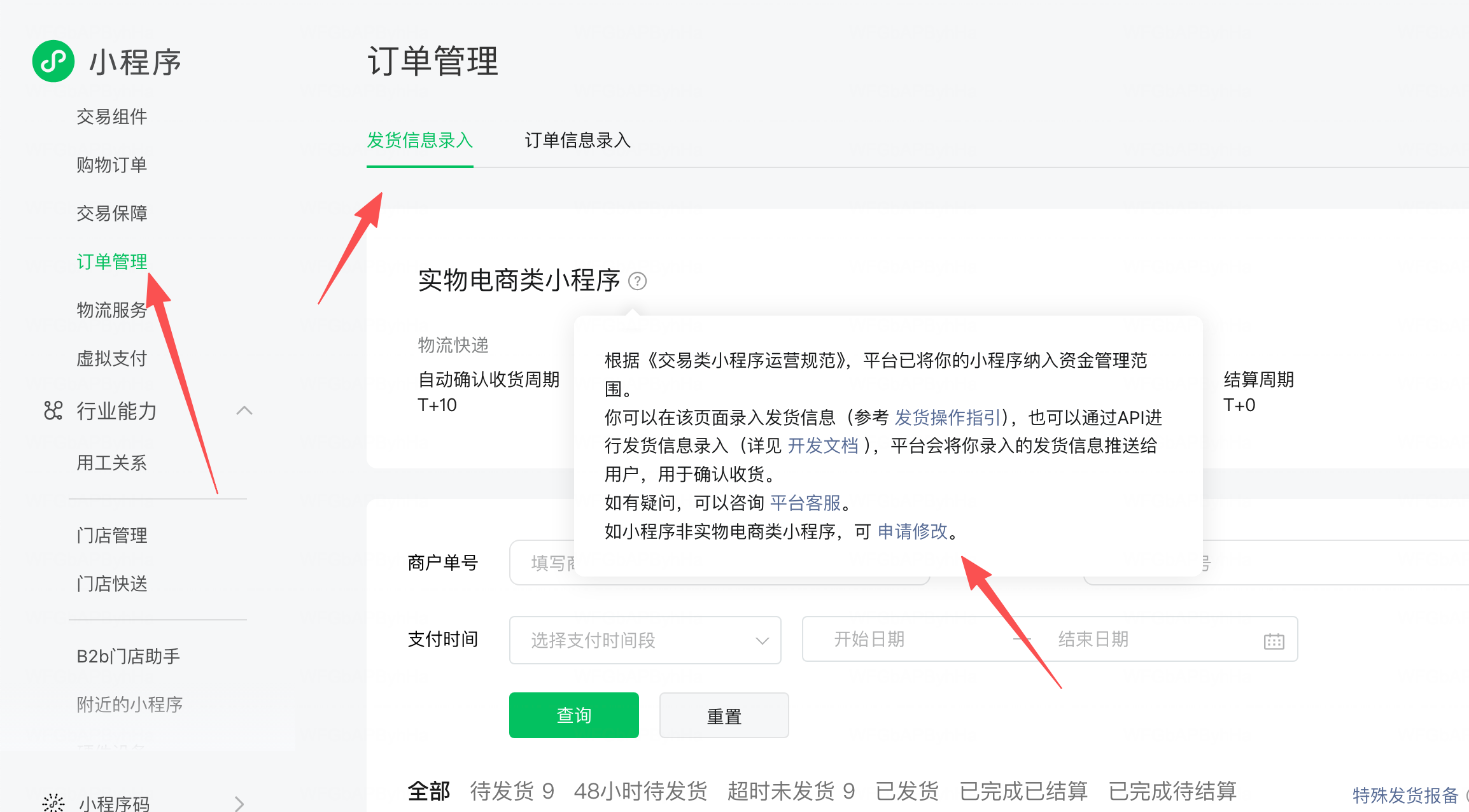This screenshot has width=1469, height=812.
Task: Open 物流服务 in the sidebar
Action: tap(111, 310)
